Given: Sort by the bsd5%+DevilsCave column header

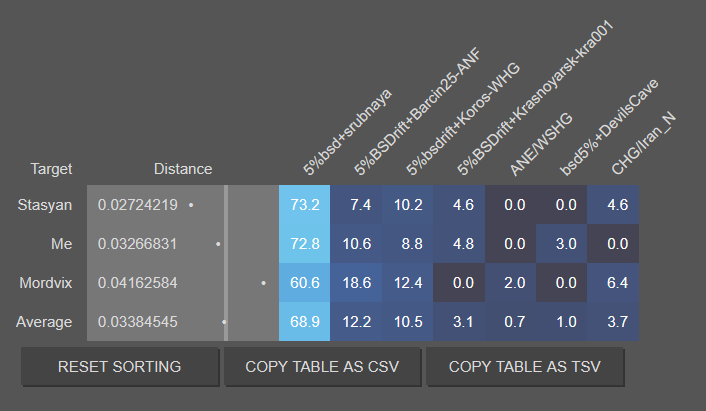Looking at the screenshot, I should pos(609,127).
